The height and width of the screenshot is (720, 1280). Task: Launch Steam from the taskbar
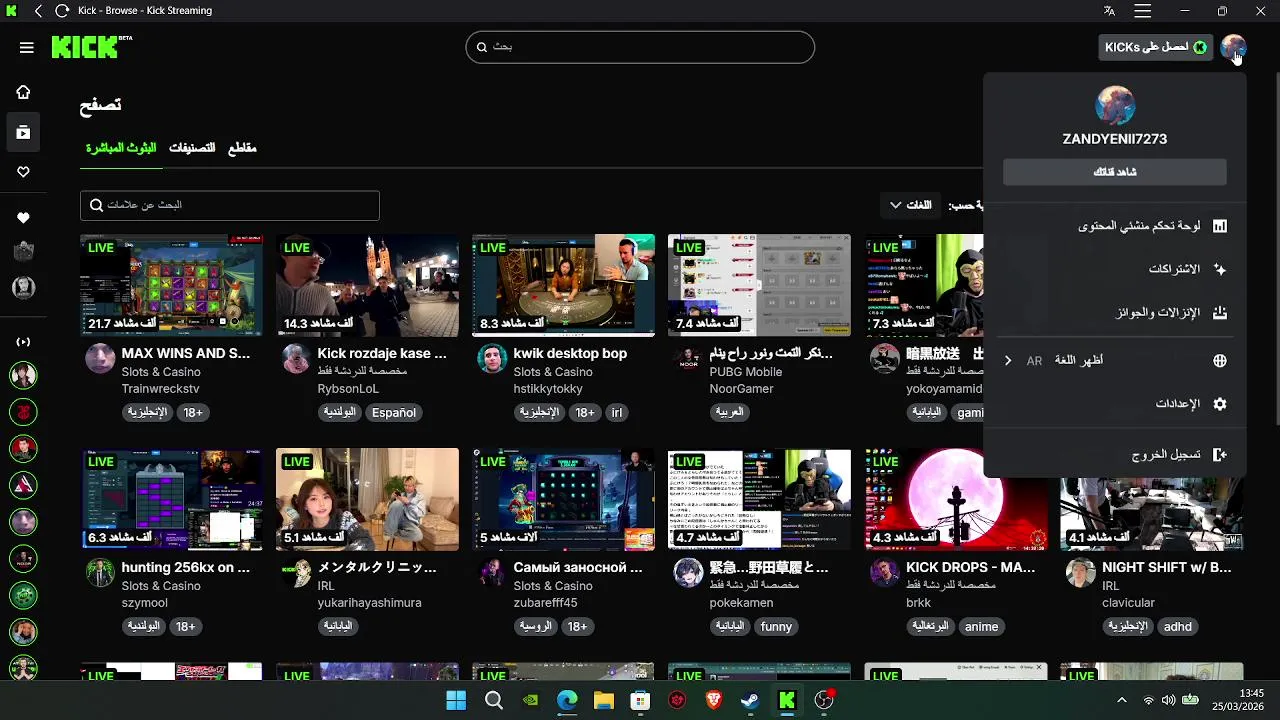coord(750,700)
